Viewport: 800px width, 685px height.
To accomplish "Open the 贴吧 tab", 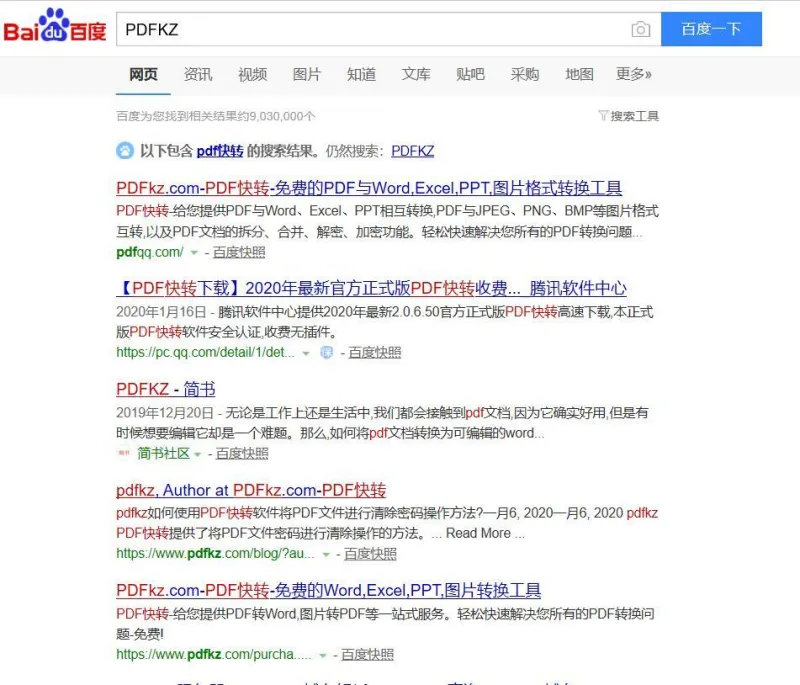I will [470, 74].
